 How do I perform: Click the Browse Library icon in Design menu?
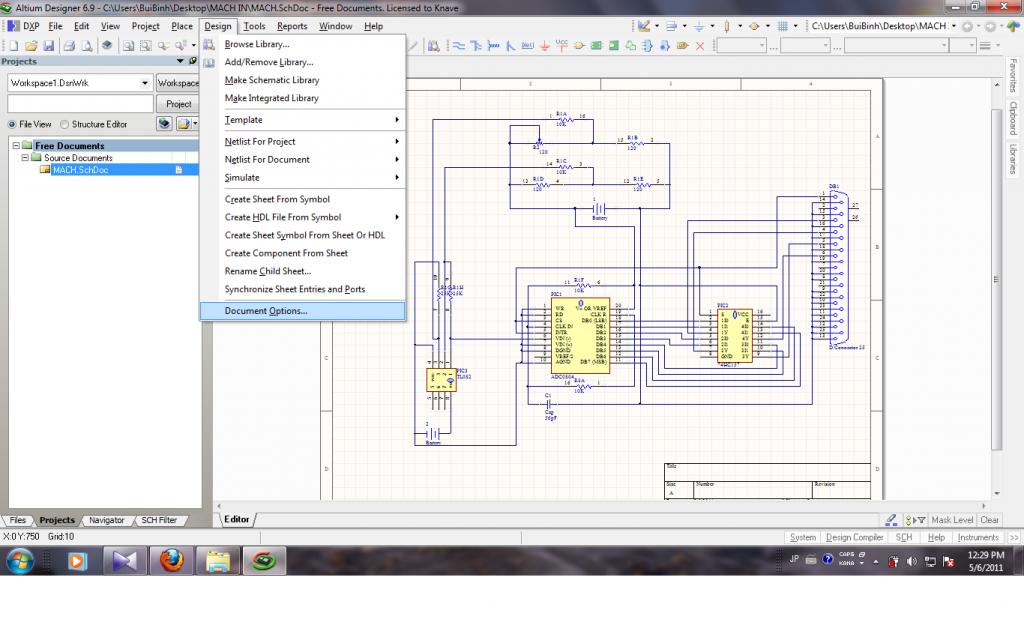pos(209,44)
